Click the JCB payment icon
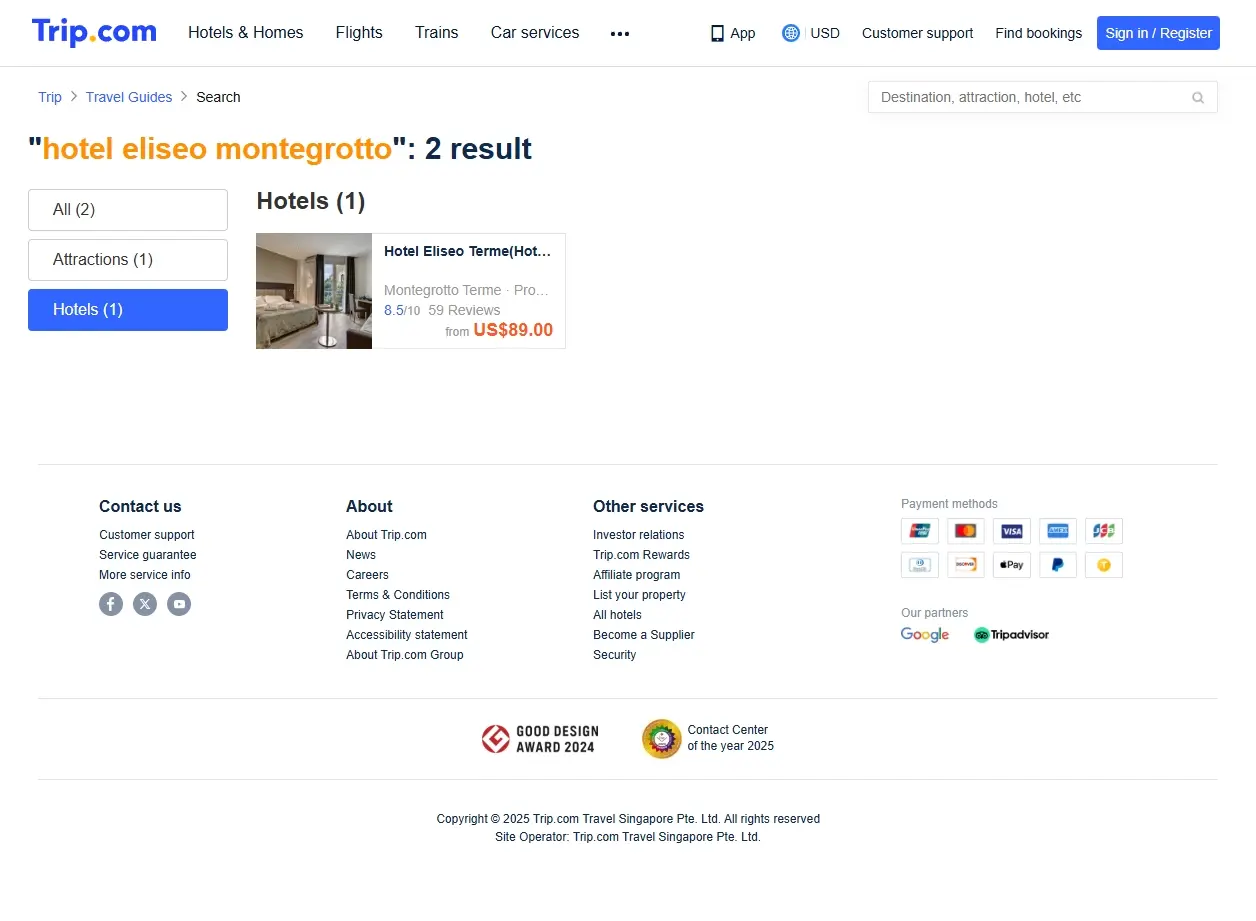This screenshot has height=921, width=1256. click(1104, 531)
